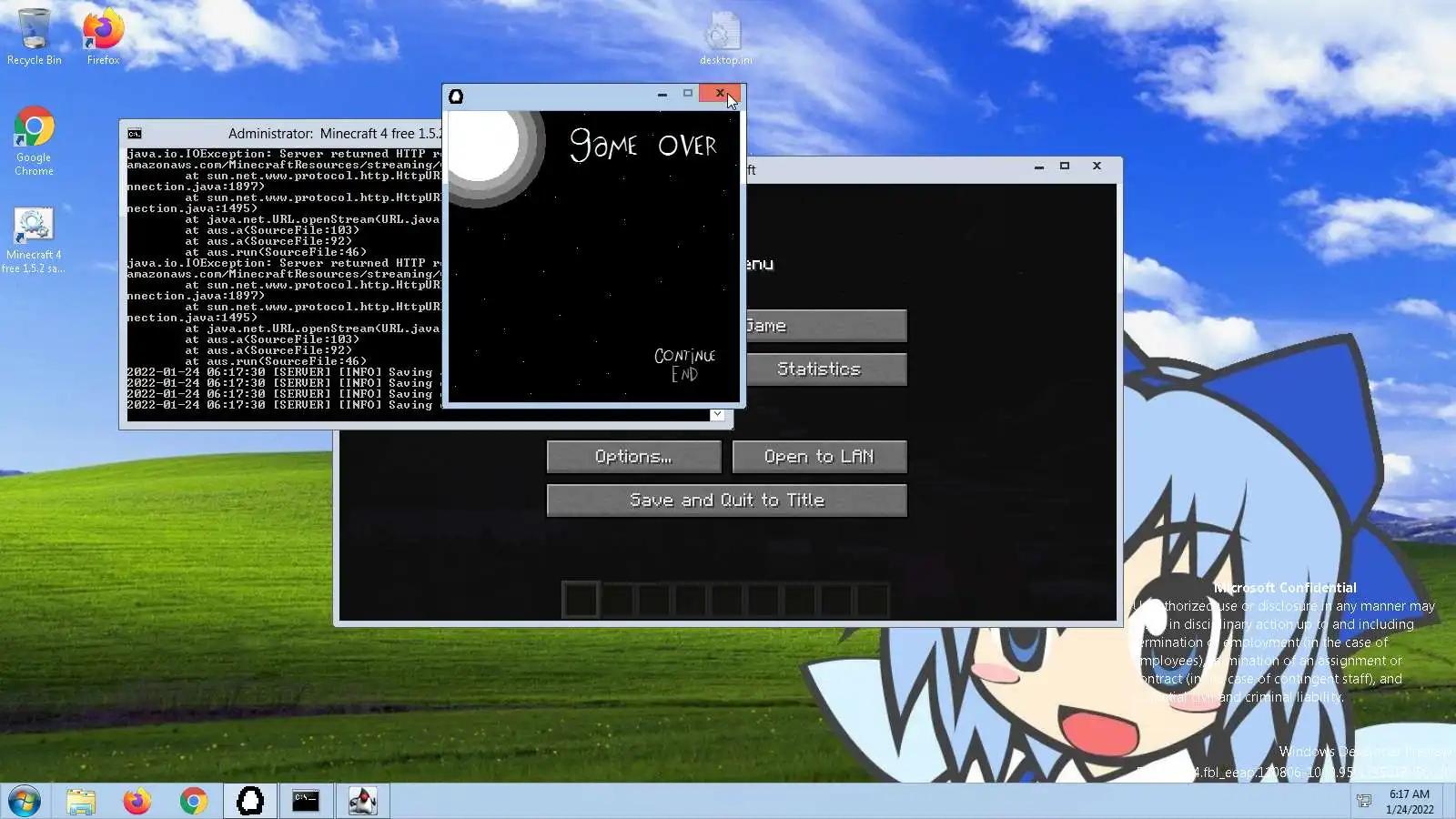Select the Google Chrome desktop shortcut
1456x819 pixels.
34,141
